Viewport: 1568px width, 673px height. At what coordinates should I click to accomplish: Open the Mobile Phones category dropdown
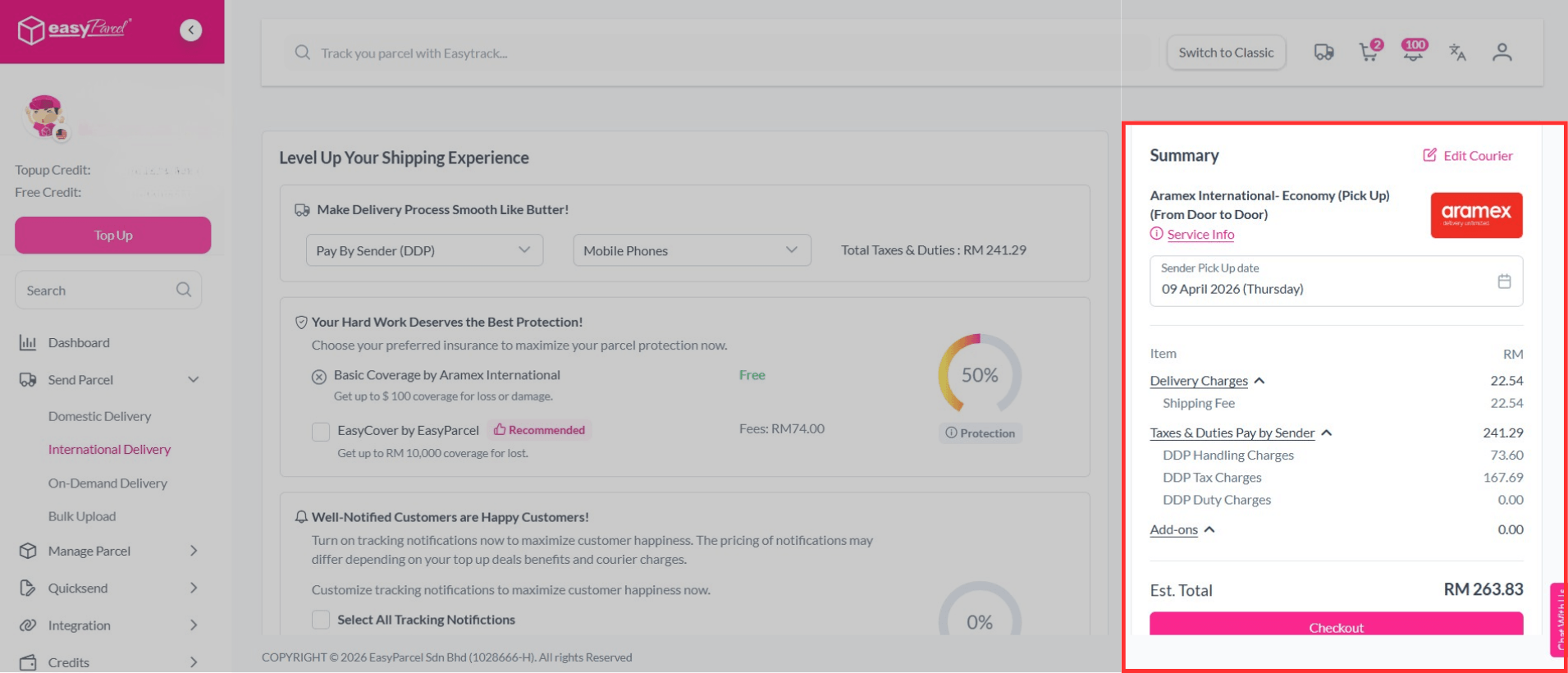[691, 250]
